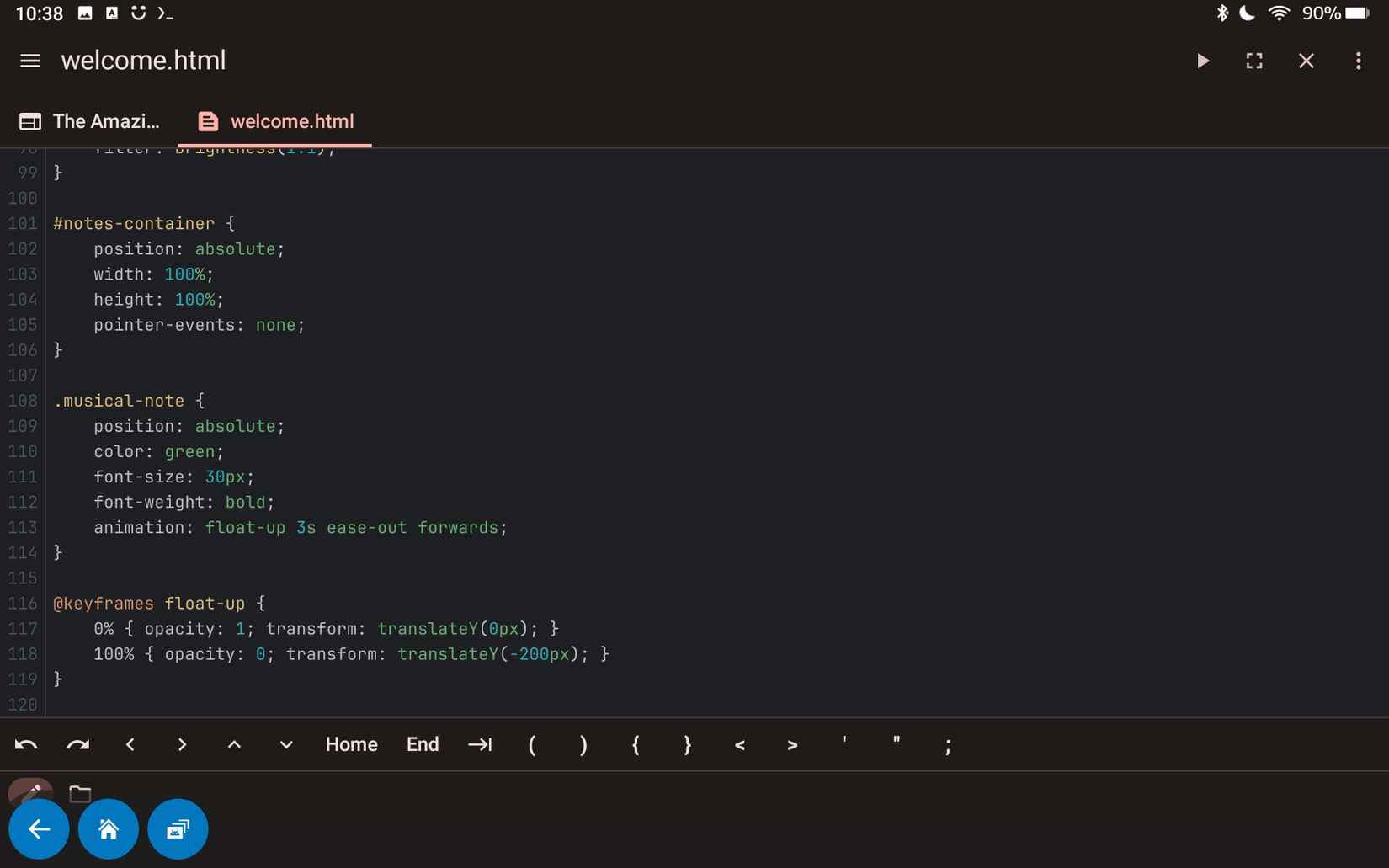Place cursor on '.musical-note' selector
The height and width of the screenshot is (868, 1389).
tap(119, 402)
